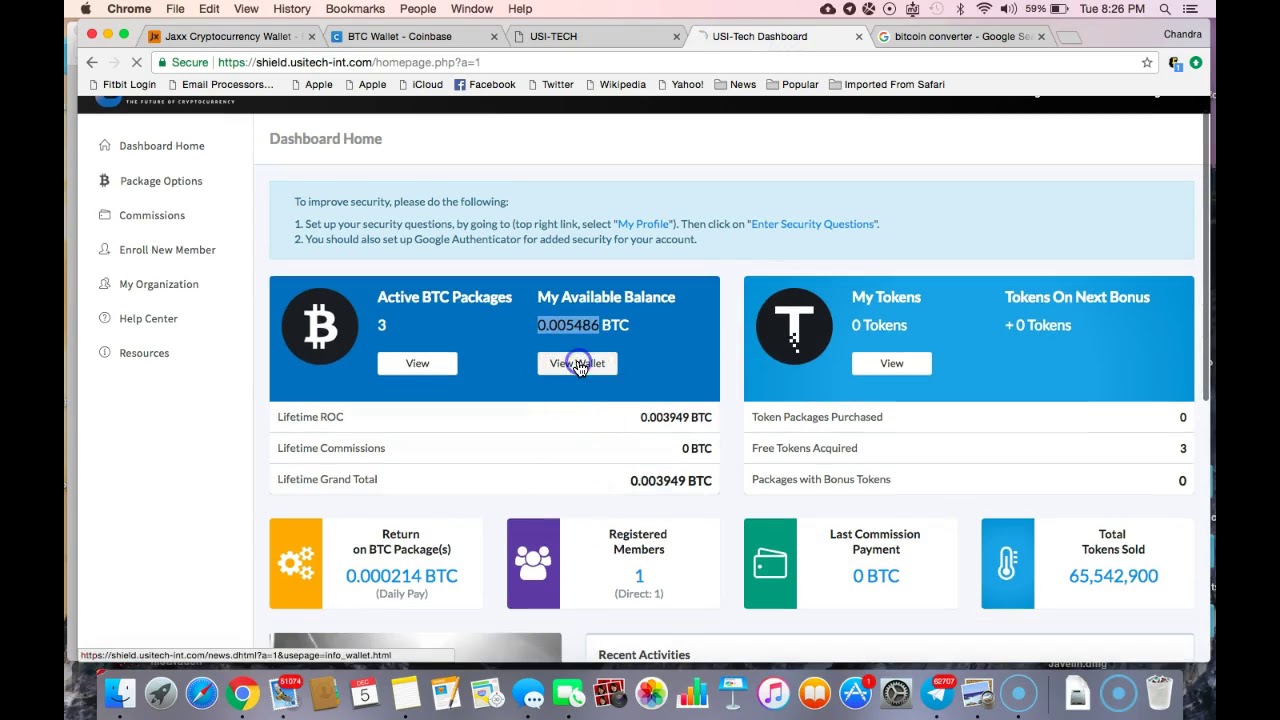Open Help Center in the sidebar
Image resolution: width=1280 pixels, height=720 pixels.
pos(148,319)
